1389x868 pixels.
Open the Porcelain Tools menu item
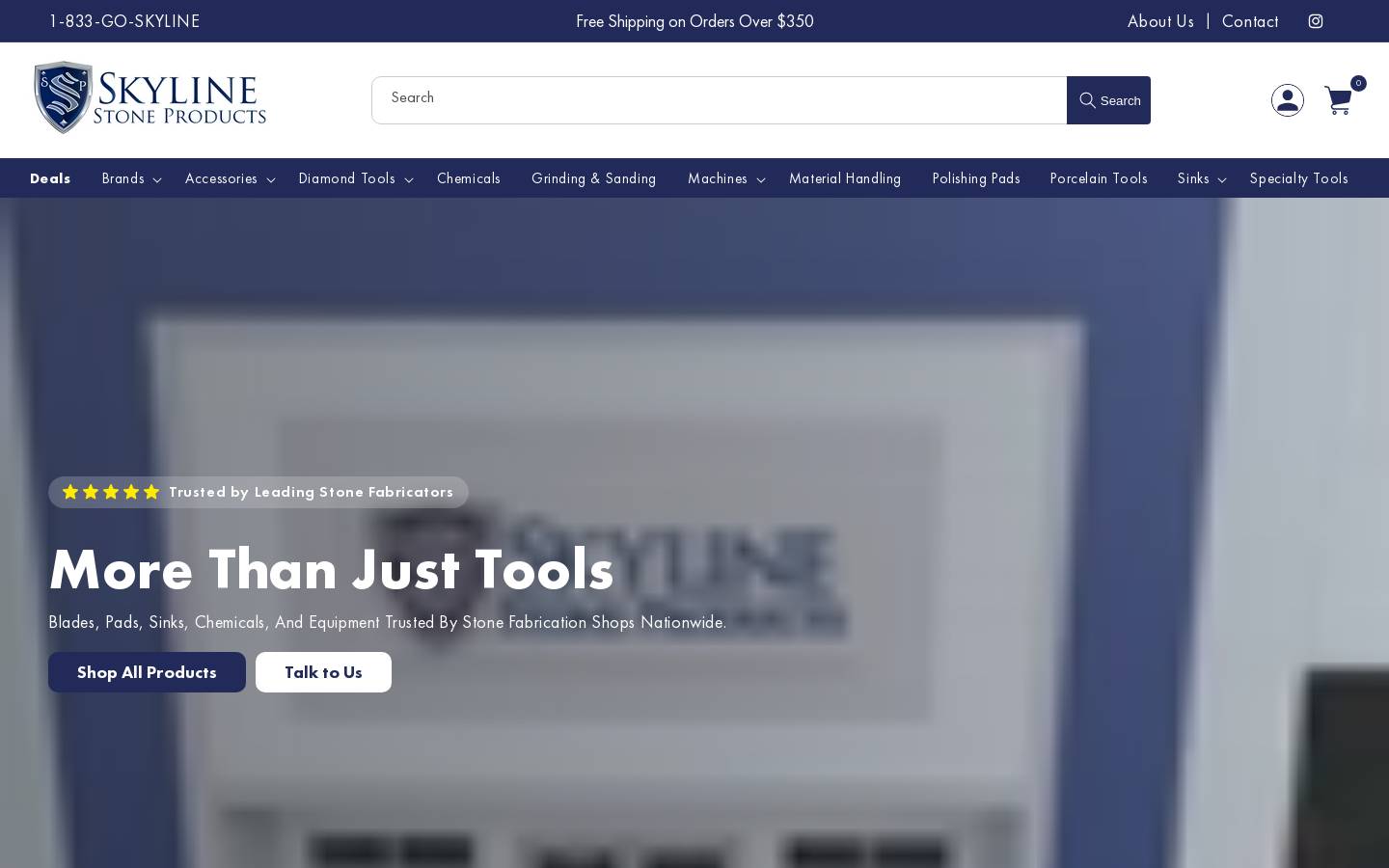point(1099,178)
